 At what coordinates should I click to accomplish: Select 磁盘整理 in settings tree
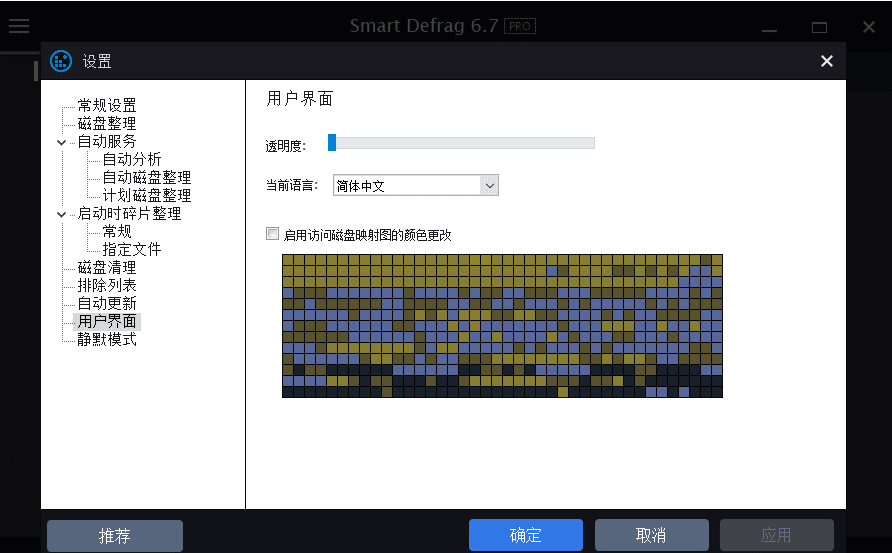coord(107,123)
